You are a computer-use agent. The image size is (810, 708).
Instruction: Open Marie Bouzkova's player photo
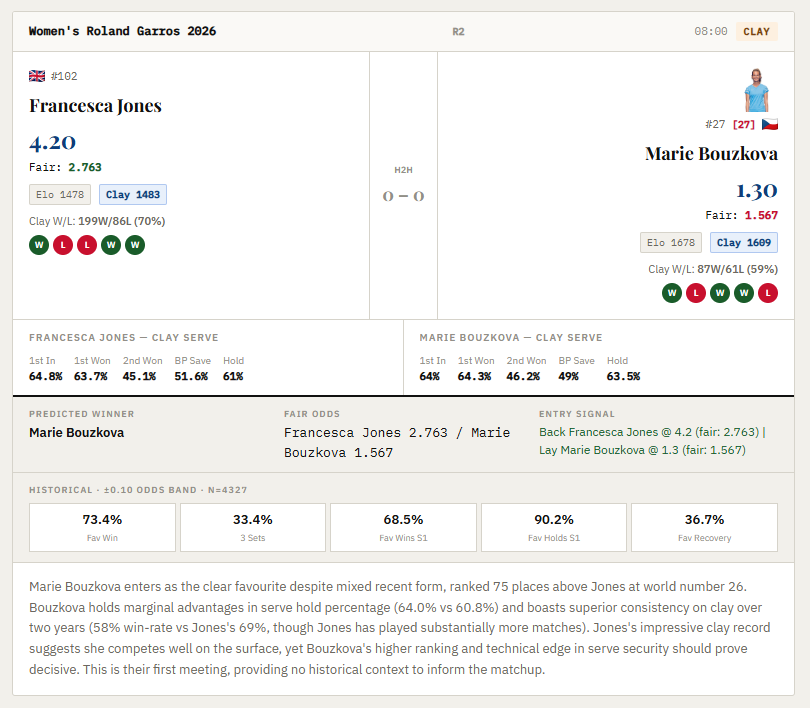pyautogui.click(x=756, y=90)
